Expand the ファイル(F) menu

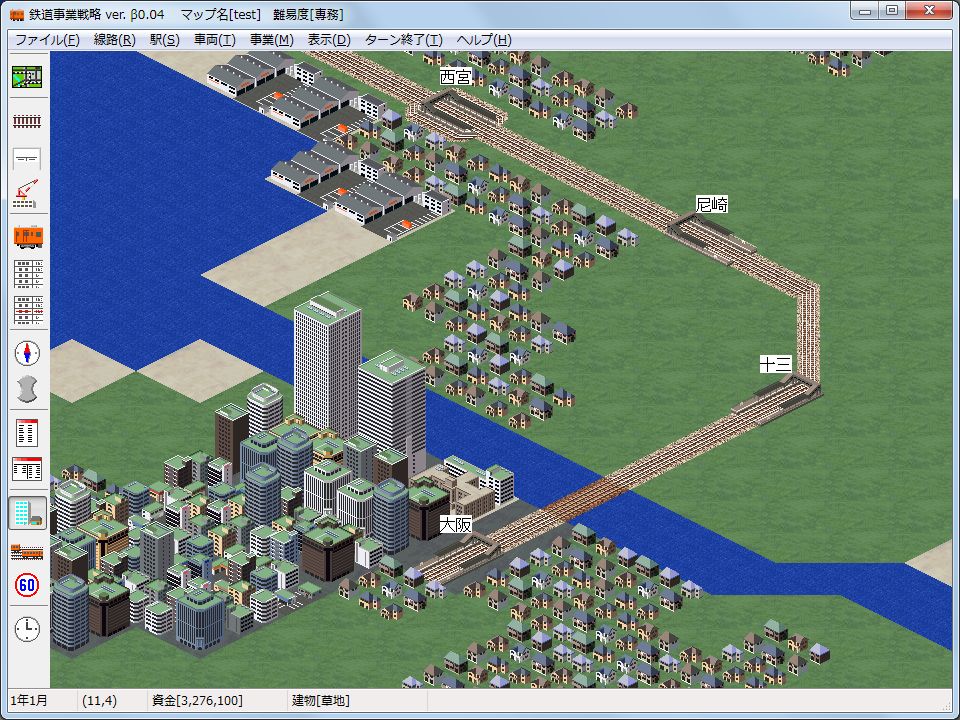pyautogui.click(x=46, y=40)
